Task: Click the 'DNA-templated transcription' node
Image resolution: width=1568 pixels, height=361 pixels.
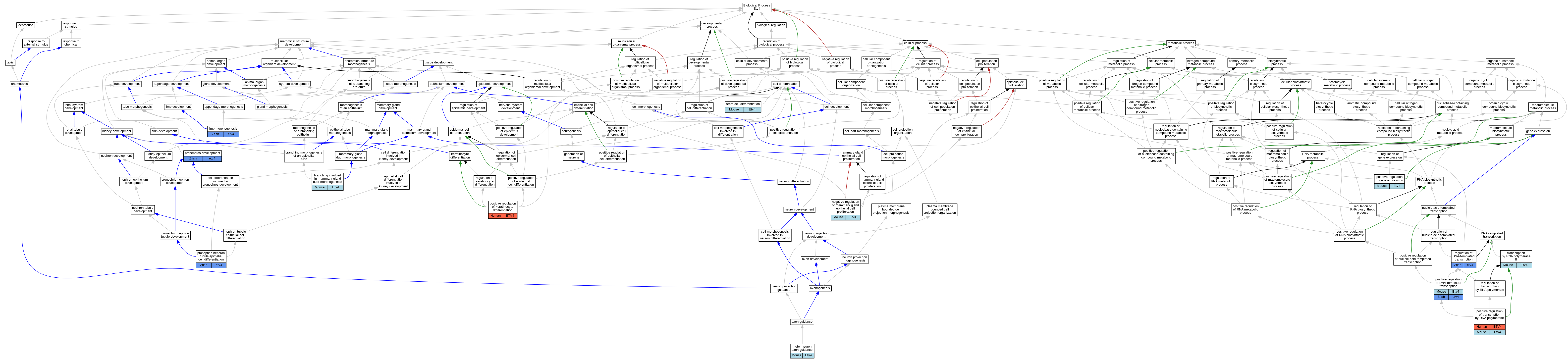Action: coord(1491,235)
